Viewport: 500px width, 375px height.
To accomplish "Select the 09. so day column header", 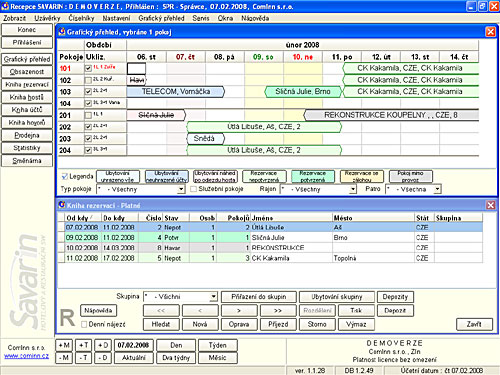I will pyautogui.click(x=264, y=57).
